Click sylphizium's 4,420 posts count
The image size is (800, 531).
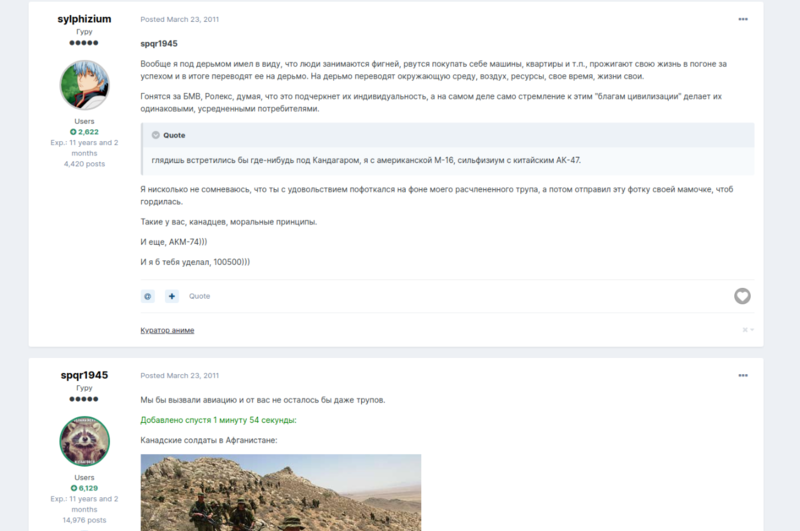(x=84, y=164)
